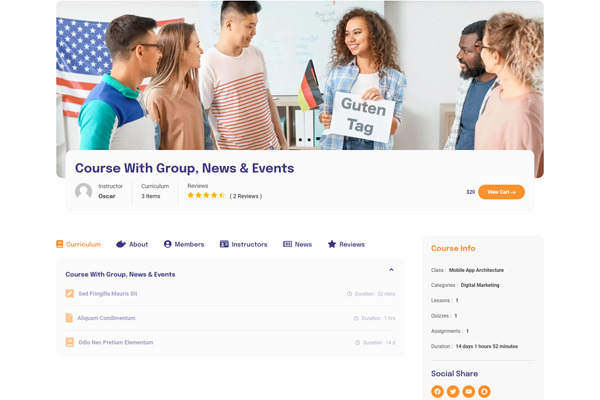Click the icon beside Odio Nec Pretium Elementum
This screenshot has width=600, height=400.
[70, 342]
